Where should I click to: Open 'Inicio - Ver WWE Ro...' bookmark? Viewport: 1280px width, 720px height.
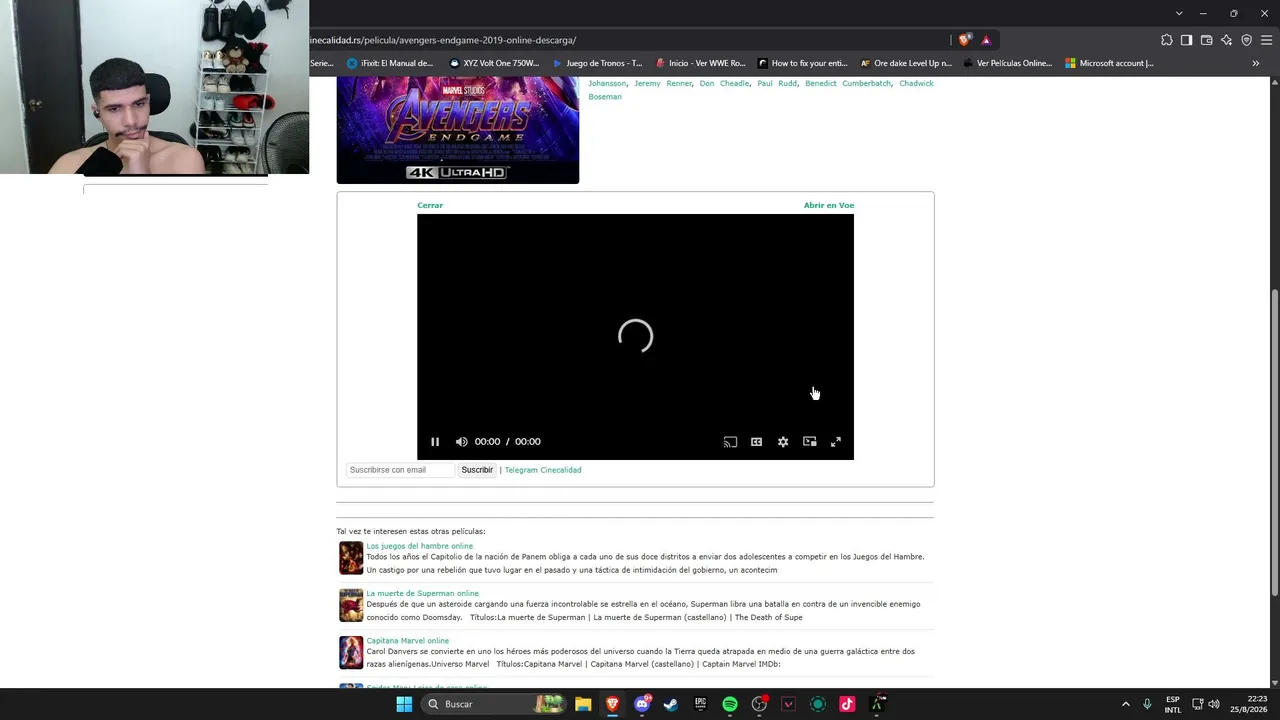[700, 63]
